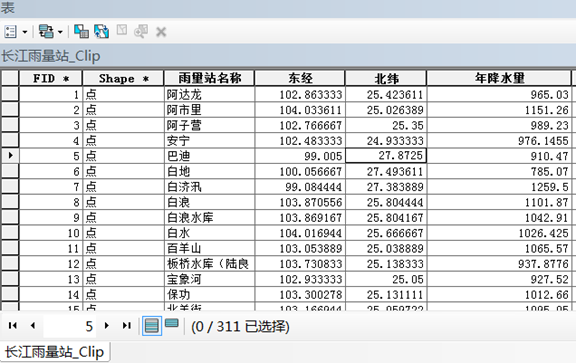Click the 北纬 column header
576x363 pixels.
[386, 78]
